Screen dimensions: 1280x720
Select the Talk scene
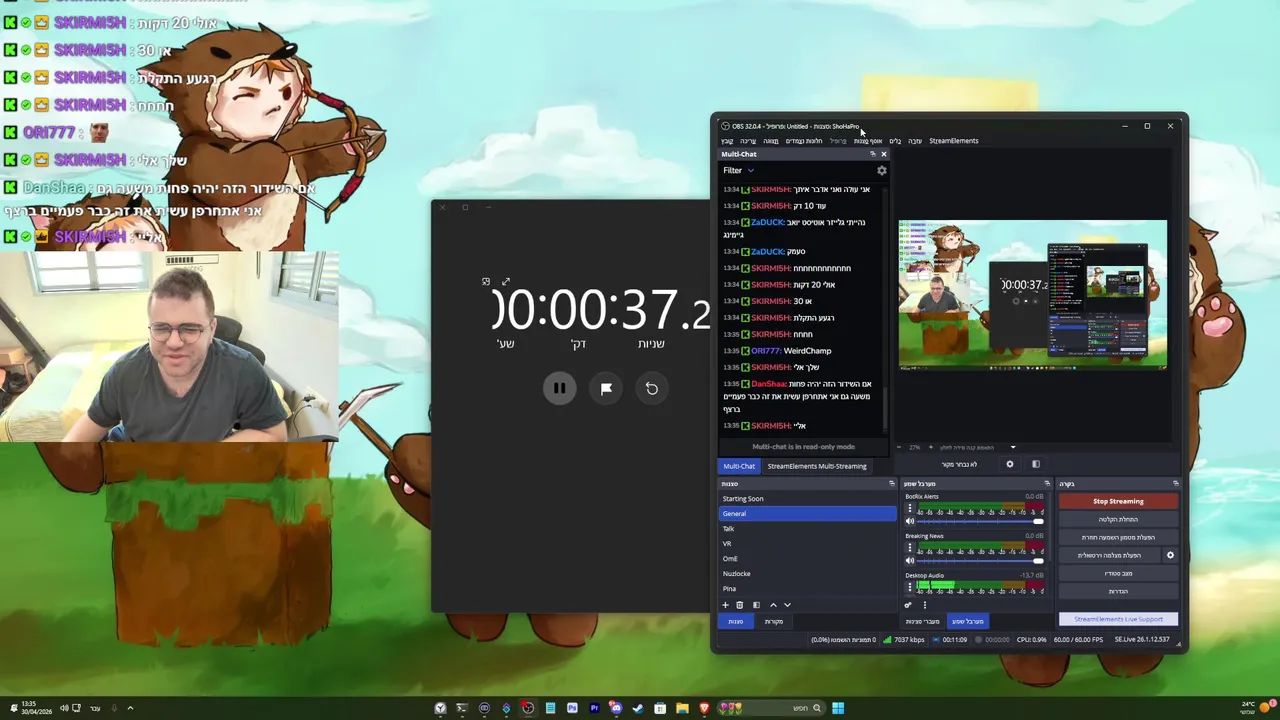[808, 529]
